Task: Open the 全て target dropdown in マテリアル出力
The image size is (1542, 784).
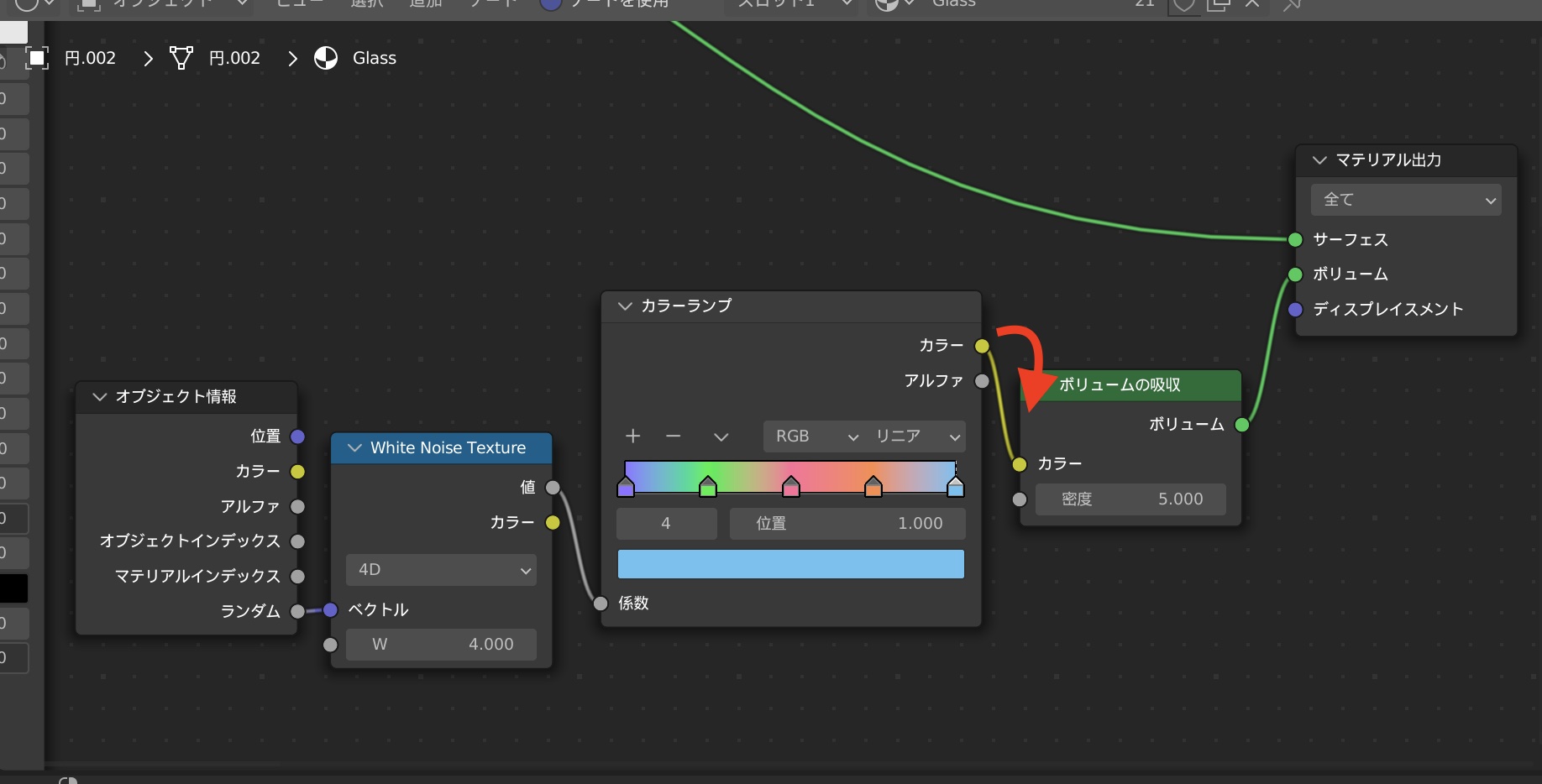Action: point(1405,200)
